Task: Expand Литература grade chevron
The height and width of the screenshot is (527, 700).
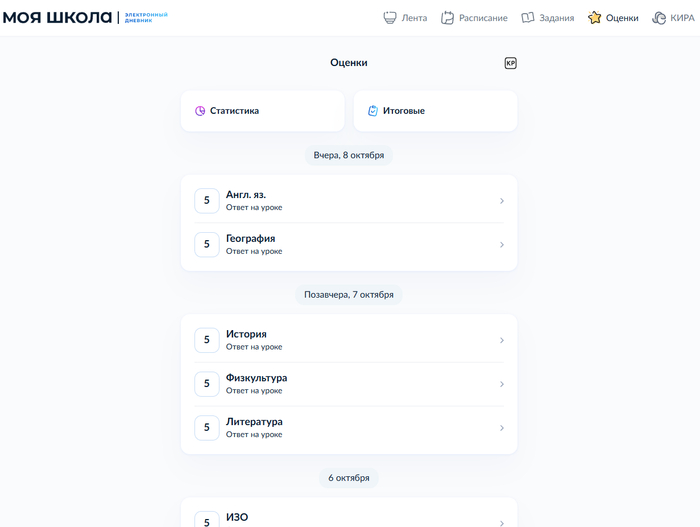Action: [x=502, y=428]
